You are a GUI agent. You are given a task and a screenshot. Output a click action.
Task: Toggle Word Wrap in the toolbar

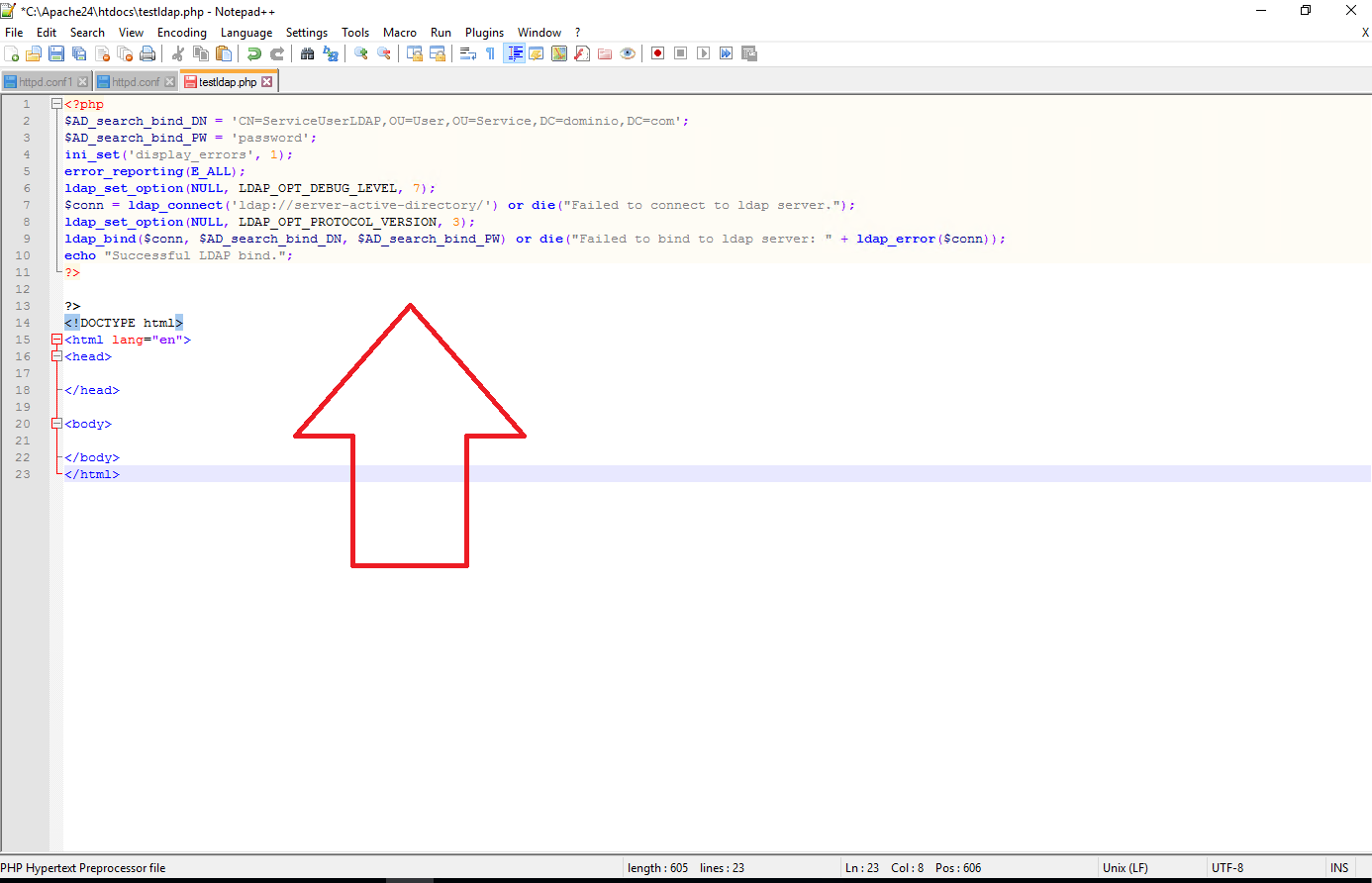point(468,53)
